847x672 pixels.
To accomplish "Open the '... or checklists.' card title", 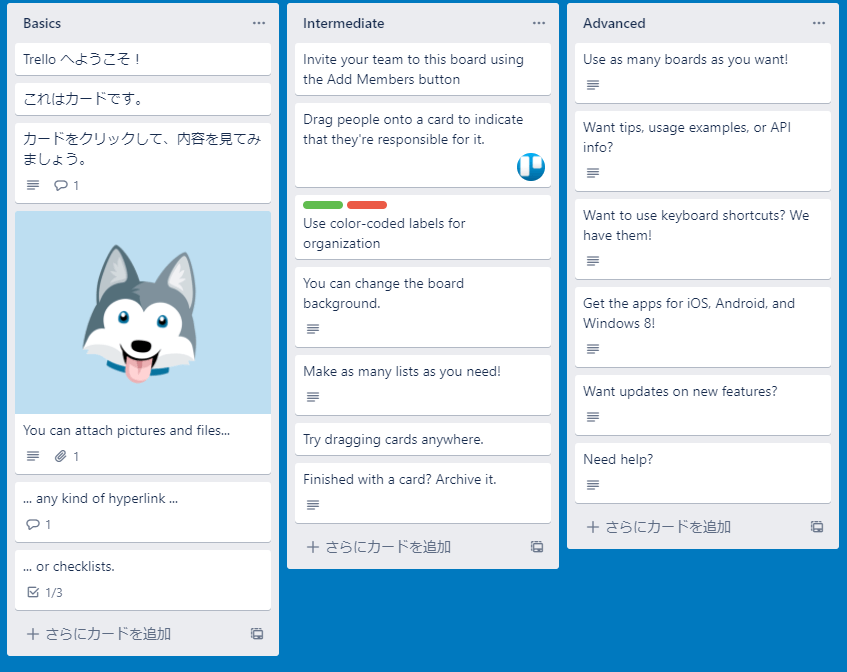I will 69,567.
